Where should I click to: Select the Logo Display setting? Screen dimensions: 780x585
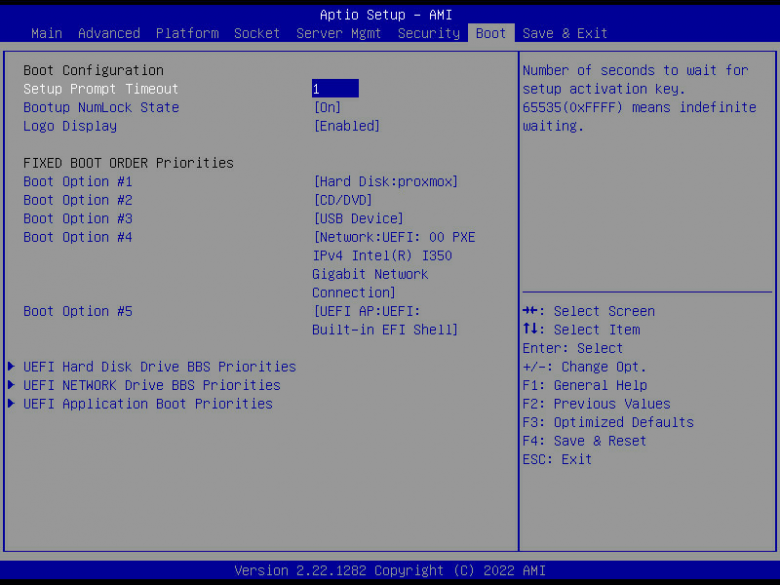click(70, 126)
